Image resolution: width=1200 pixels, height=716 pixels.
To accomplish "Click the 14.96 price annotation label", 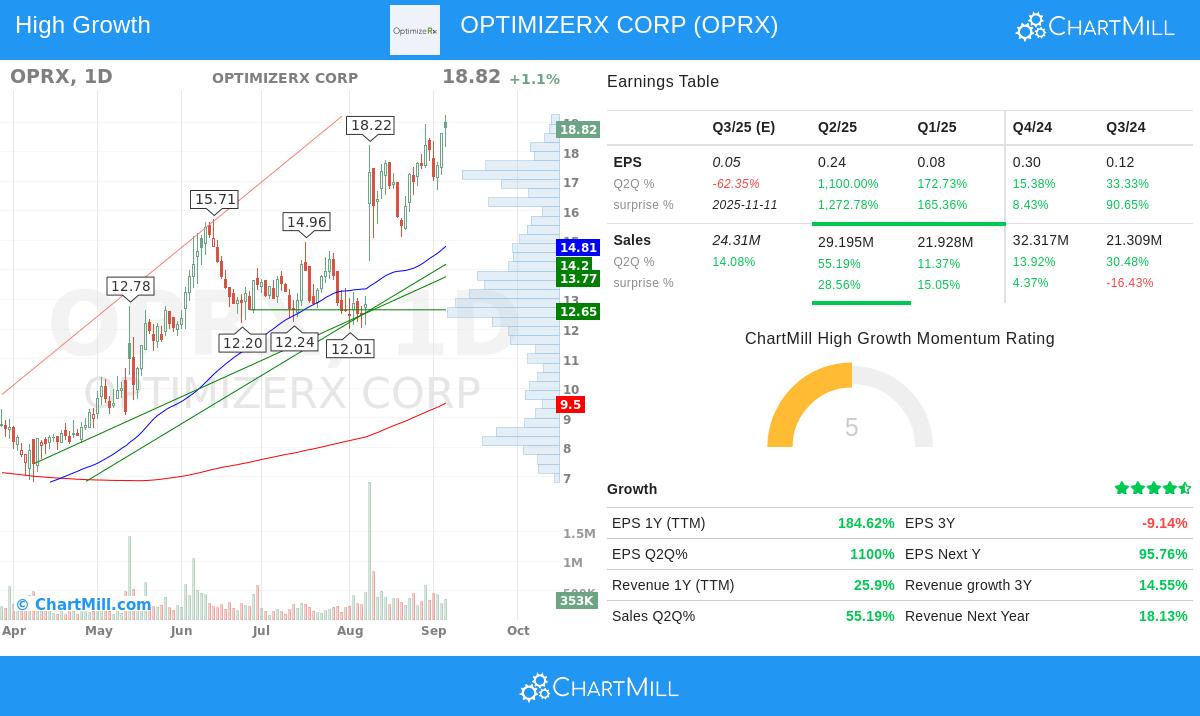I will coord(306,222).
